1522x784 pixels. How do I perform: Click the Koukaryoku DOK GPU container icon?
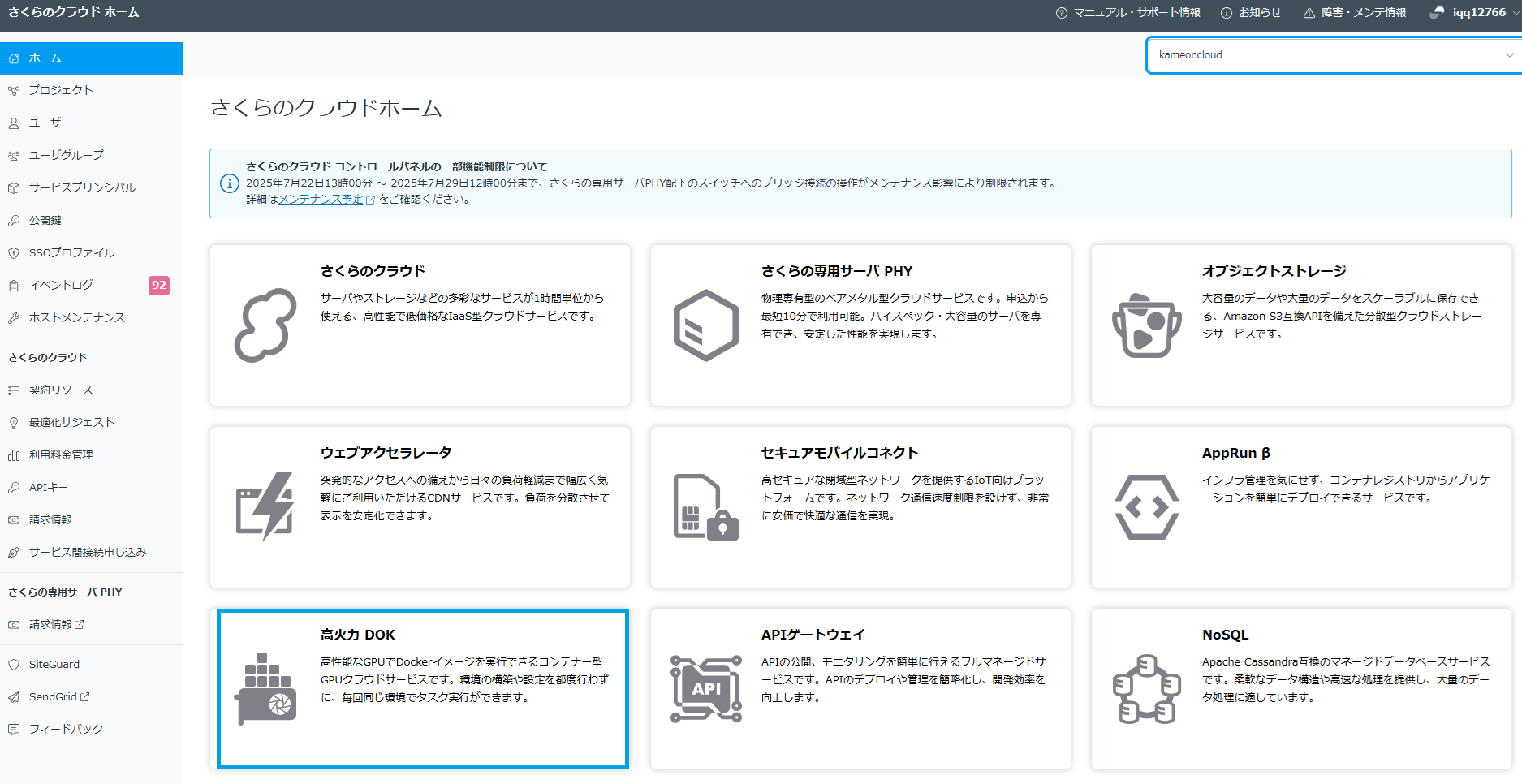[x=265, y=689]
